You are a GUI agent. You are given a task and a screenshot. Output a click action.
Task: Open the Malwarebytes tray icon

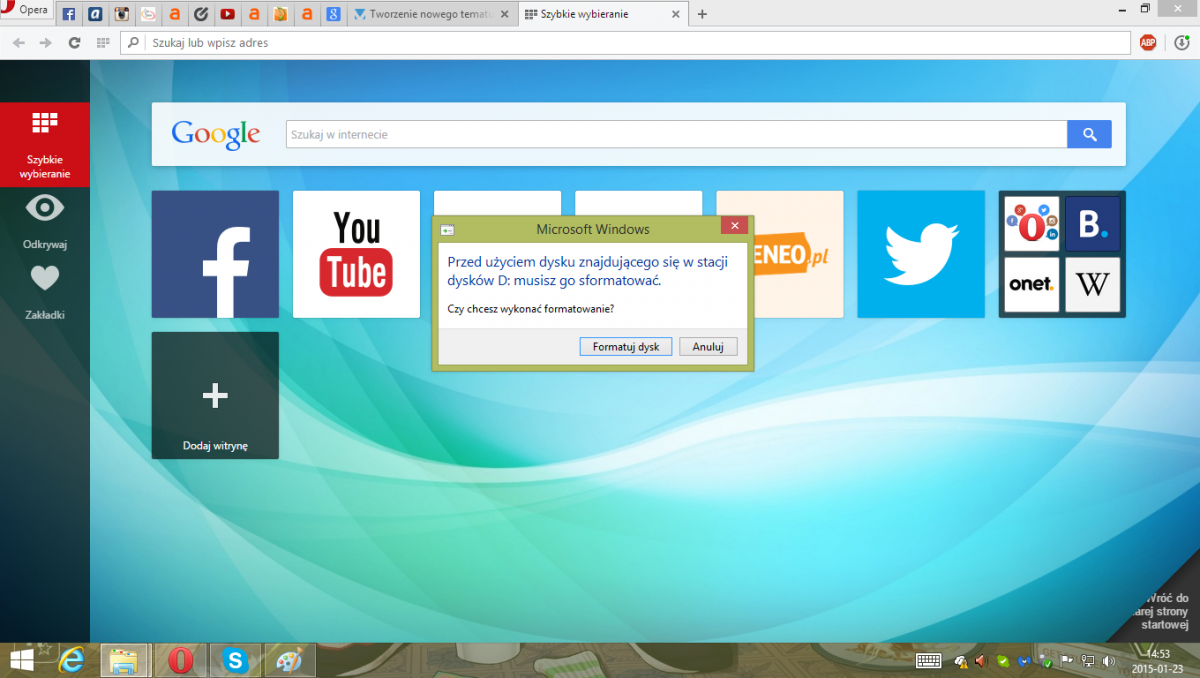click(1024, 661)
